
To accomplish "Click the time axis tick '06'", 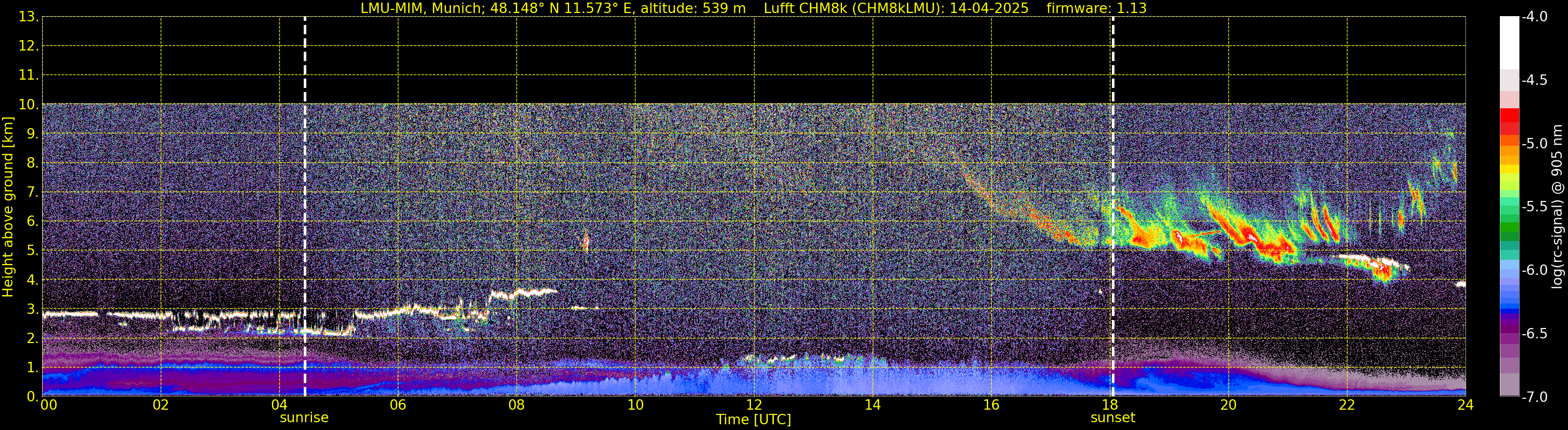I will click(397, 405).
